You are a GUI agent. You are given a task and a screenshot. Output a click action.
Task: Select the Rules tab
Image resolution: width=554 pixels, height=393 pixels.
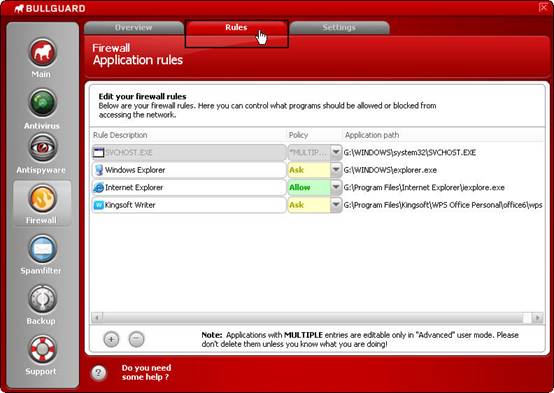[236, 28]
